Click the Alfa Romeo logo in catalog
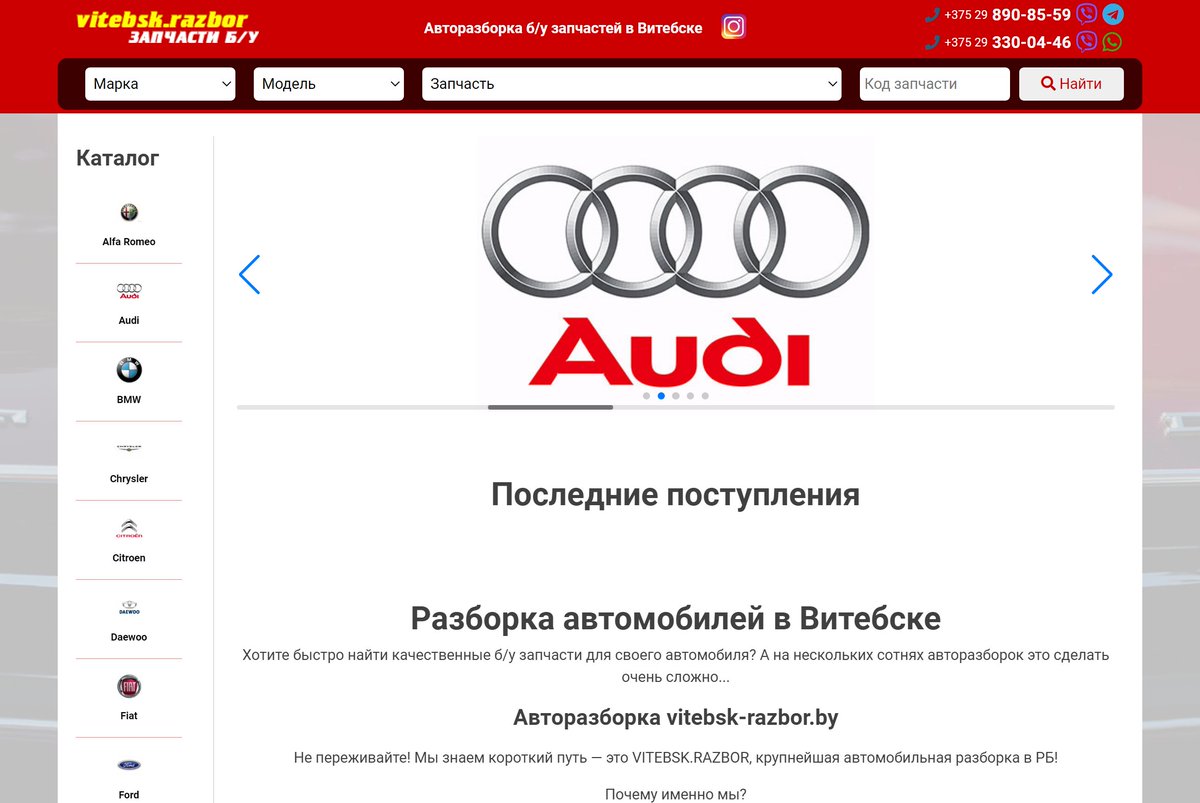This screenshot has height=803, width=1200. [x=129, y=212]
